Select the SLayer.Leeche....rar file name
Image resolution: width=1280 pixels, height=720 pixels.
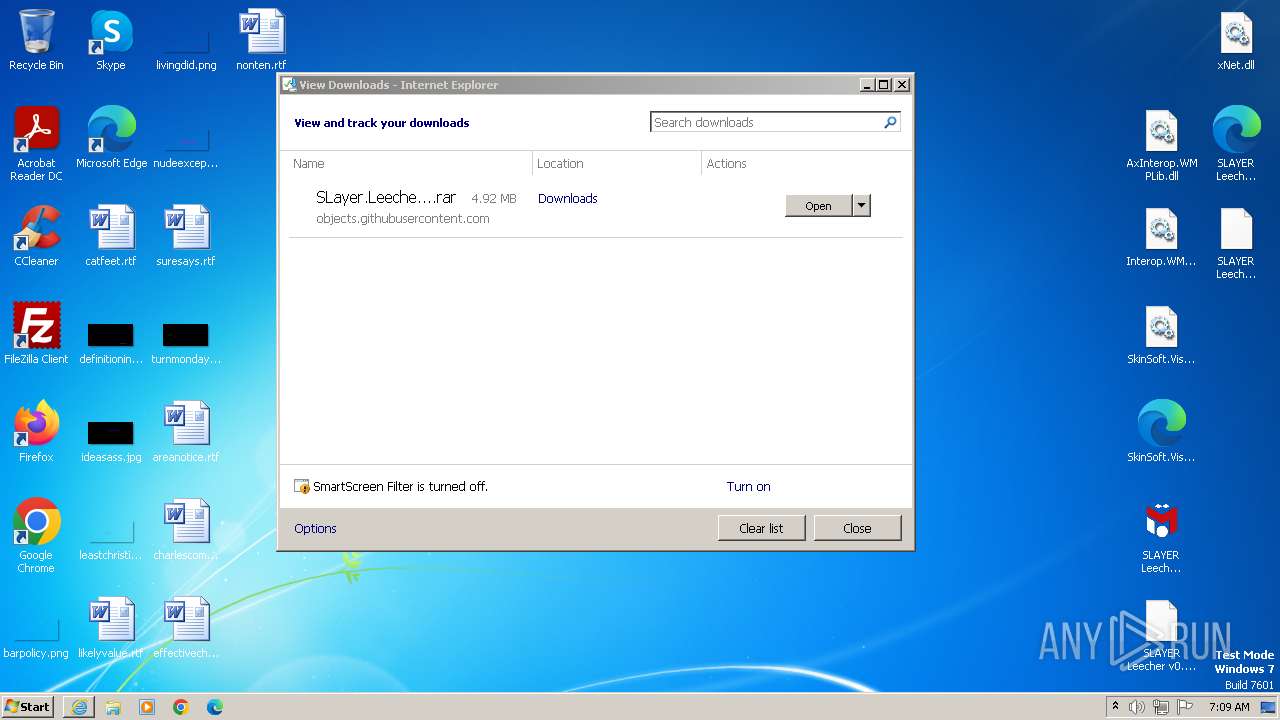tap(386, 198)
